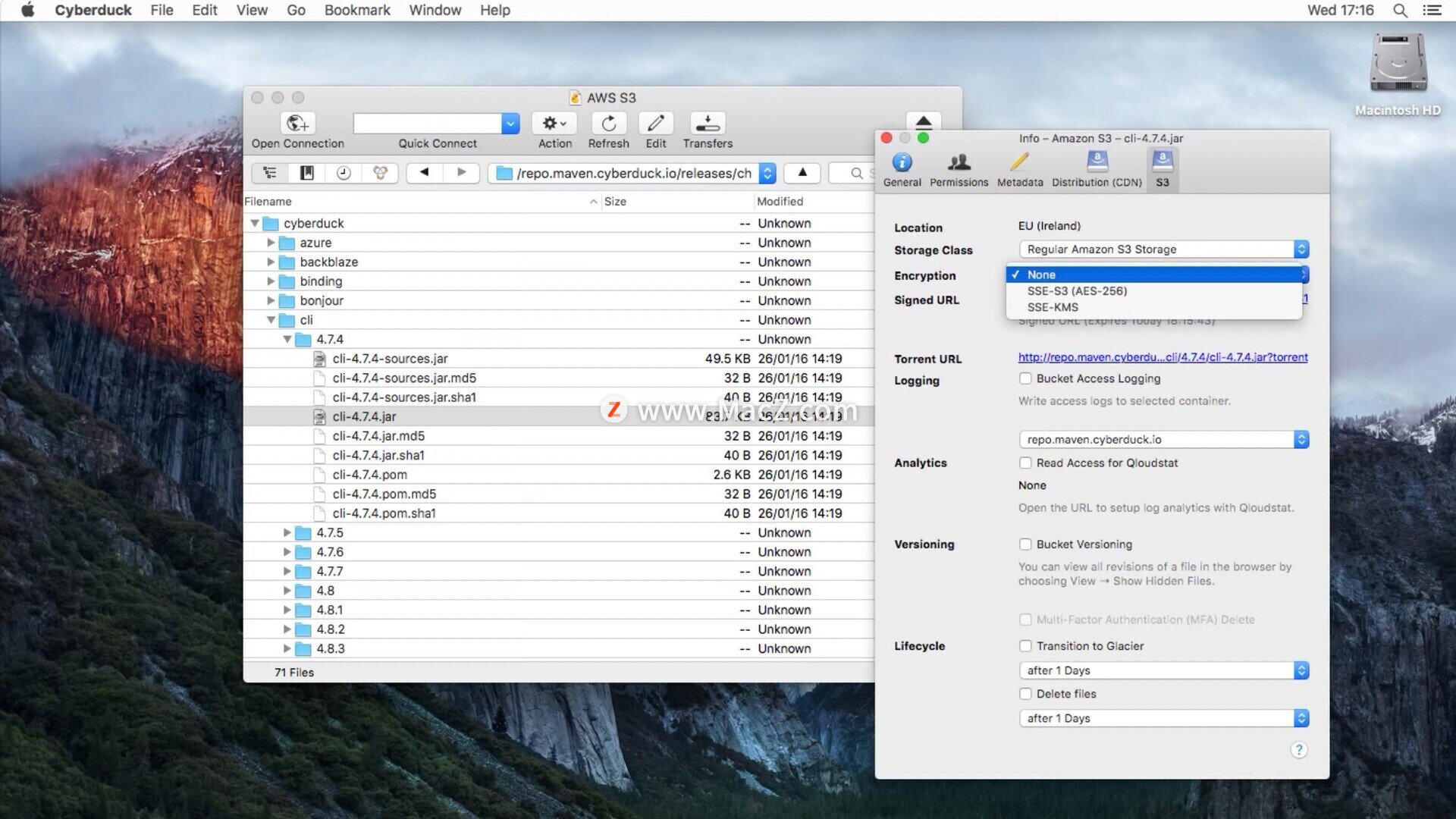Toggle Delete files checkbox
Viewport: 1456px width, 819px height.
tap(1025, 694)
